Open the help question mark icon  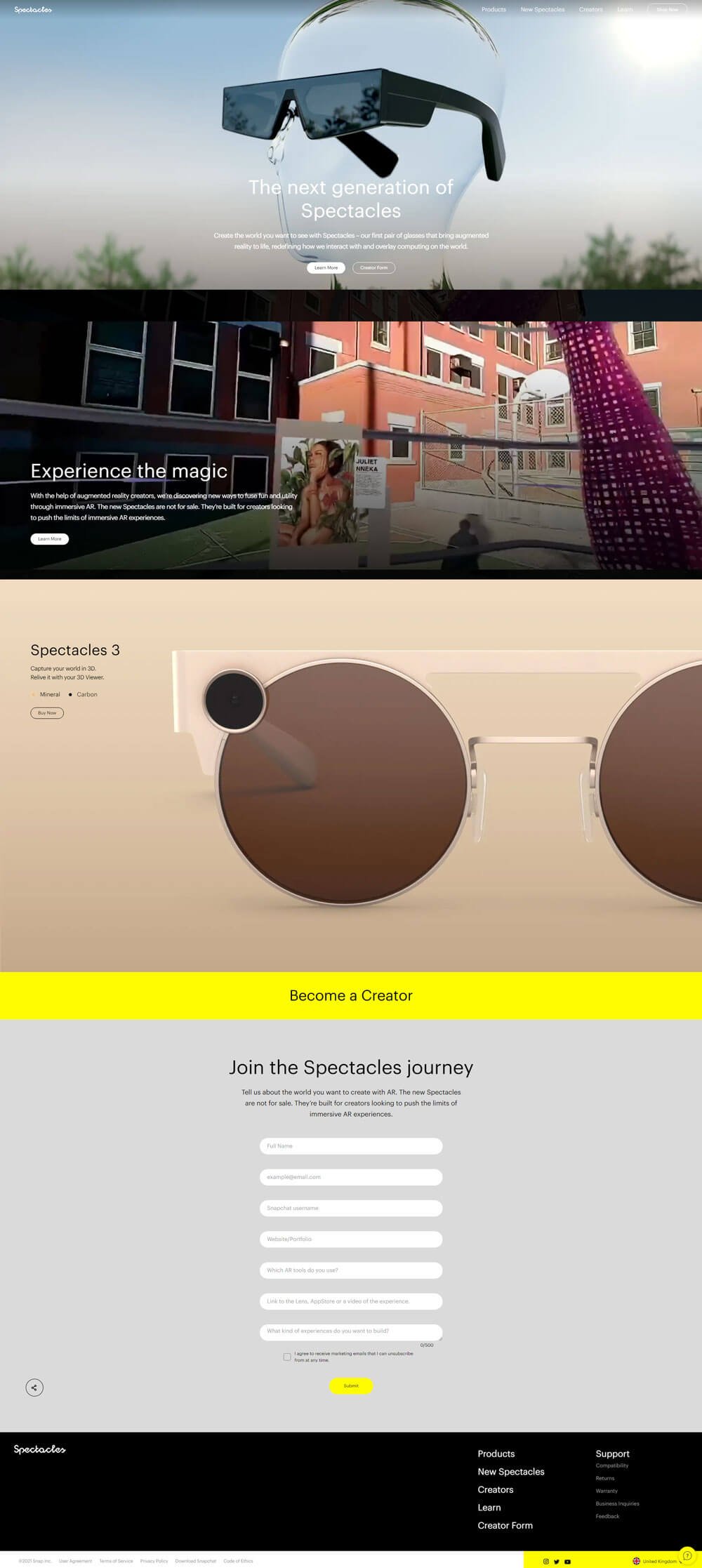(687, 1555)
